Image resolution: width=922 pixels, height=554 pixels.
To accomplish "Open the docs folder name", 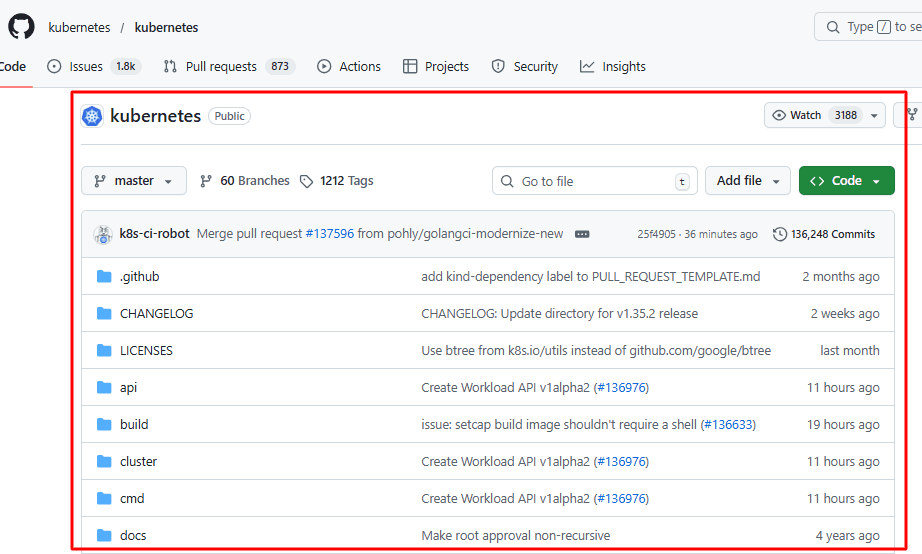I will [133, 536].
